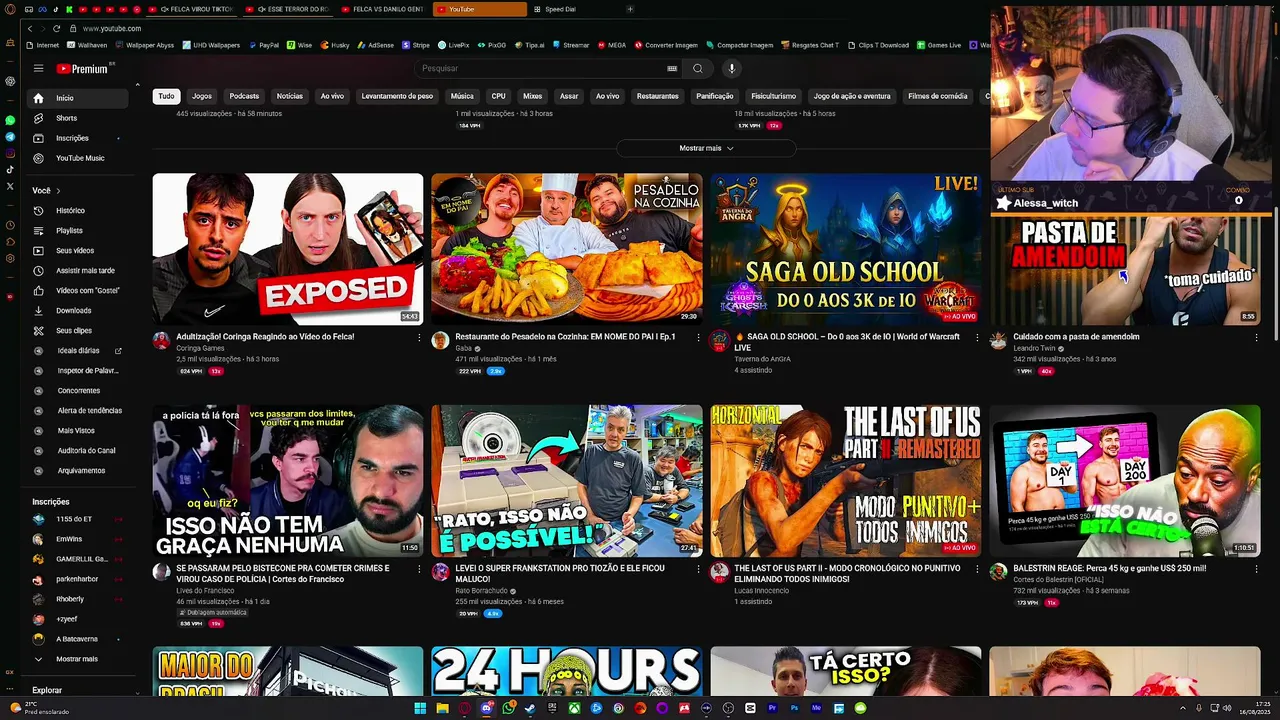Open Pesadelo na Cozinha video thumbnail

click(567, 249)
